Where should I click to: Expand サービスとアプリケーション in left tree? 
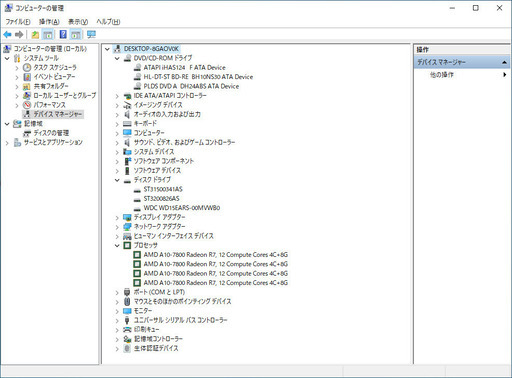[7, 143]
